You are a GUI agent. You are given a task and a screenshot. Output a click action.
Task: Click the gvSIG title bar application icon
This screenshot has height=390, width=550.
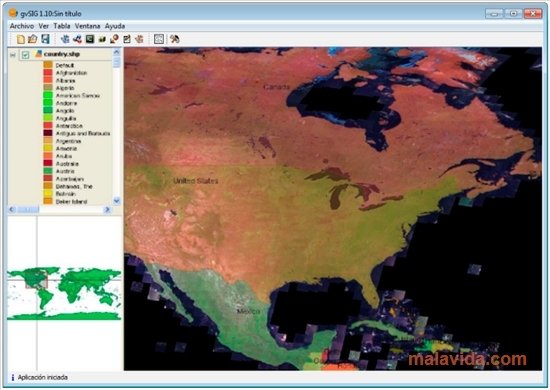click(x=13, y=13)
